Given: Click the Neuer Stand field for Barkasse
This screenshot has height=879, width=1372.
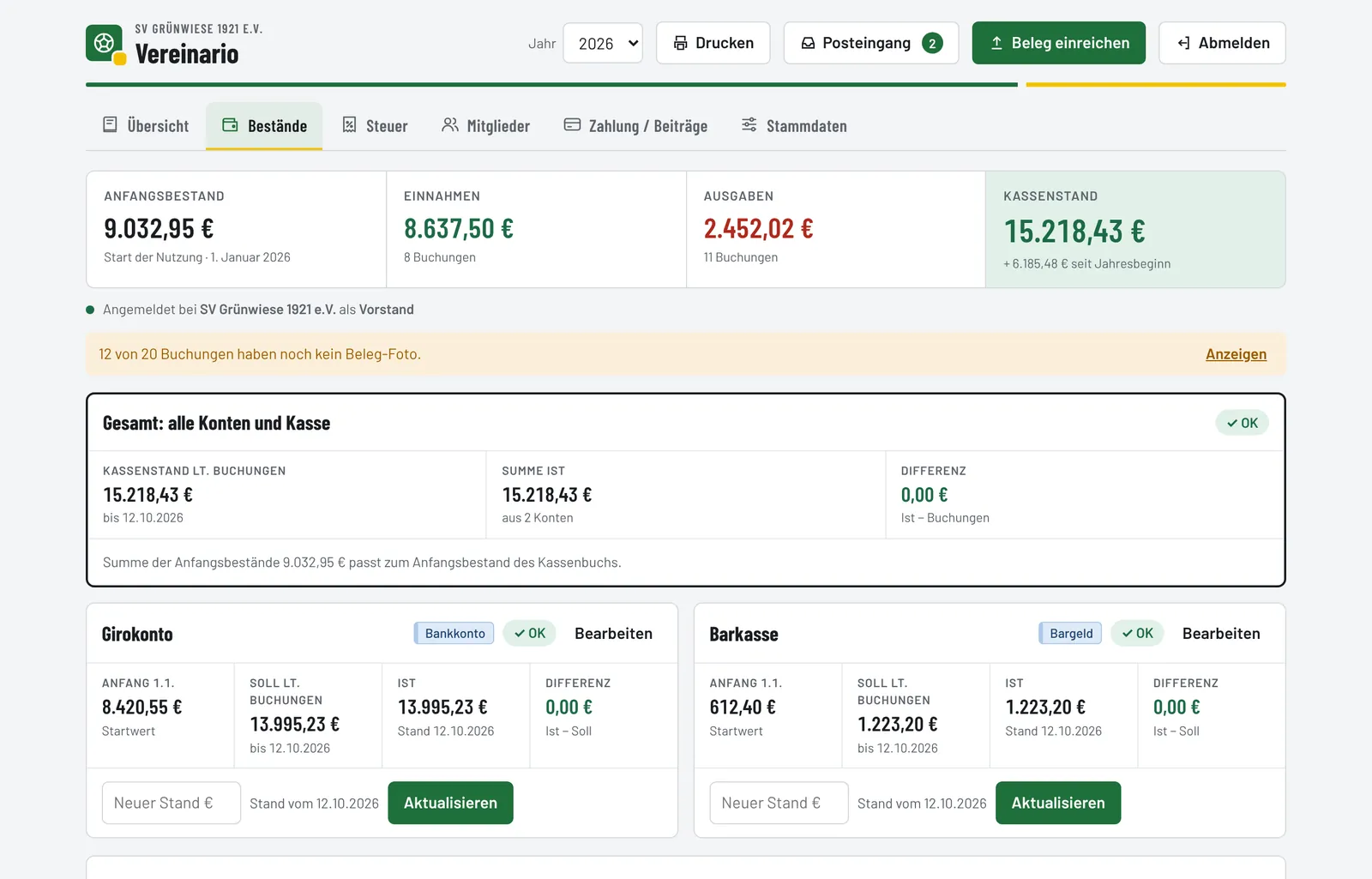Looking at the screenshot, I should point(779,803).
